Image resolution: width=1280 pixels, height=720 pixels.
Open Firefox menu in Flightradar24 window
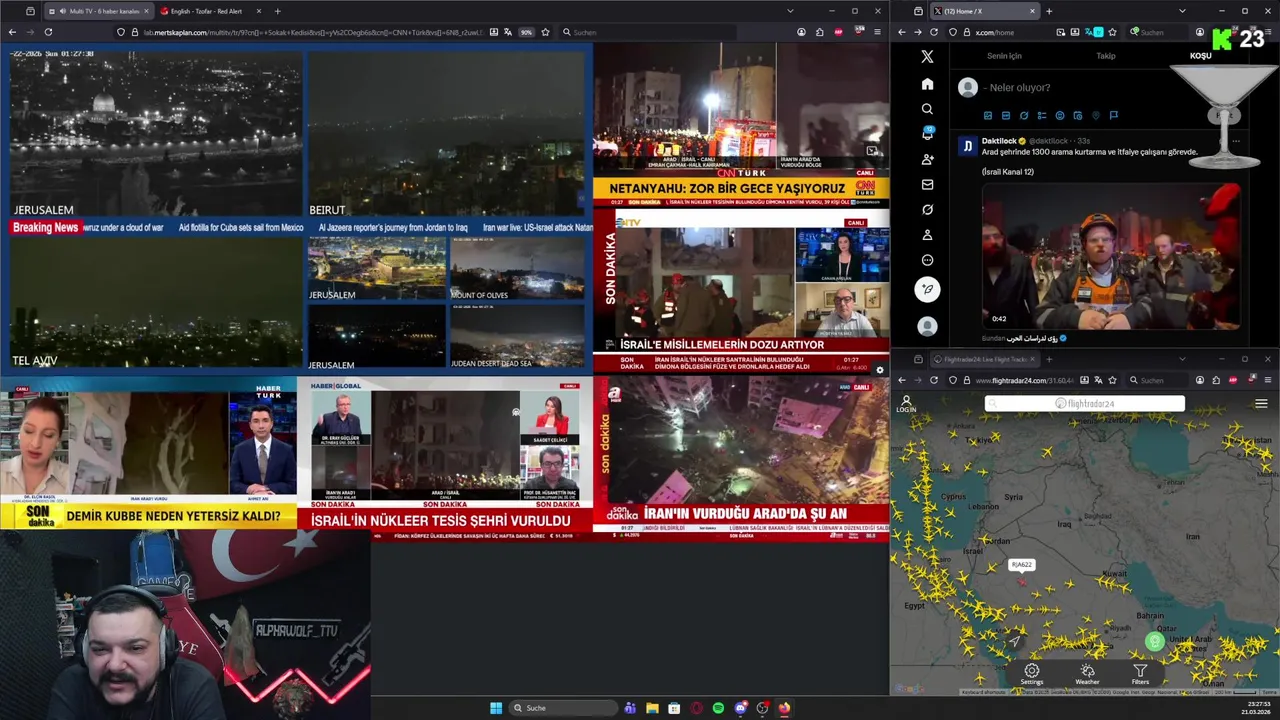1269,380
